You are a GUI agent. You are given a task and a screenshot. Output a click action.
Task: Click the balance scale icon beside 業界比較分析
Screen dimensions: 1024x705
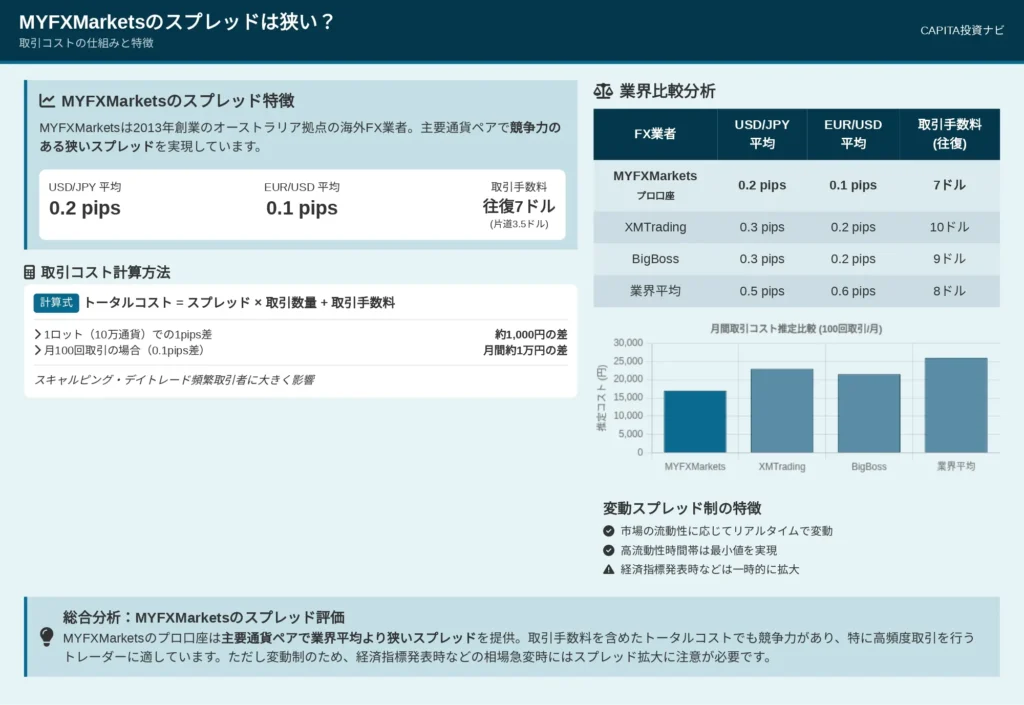pos(603,91)
